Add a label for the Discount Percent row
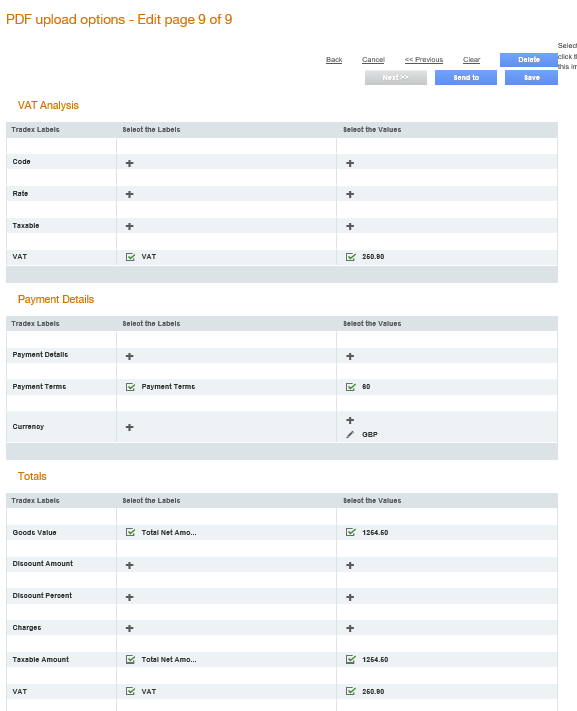 [129, 598]
